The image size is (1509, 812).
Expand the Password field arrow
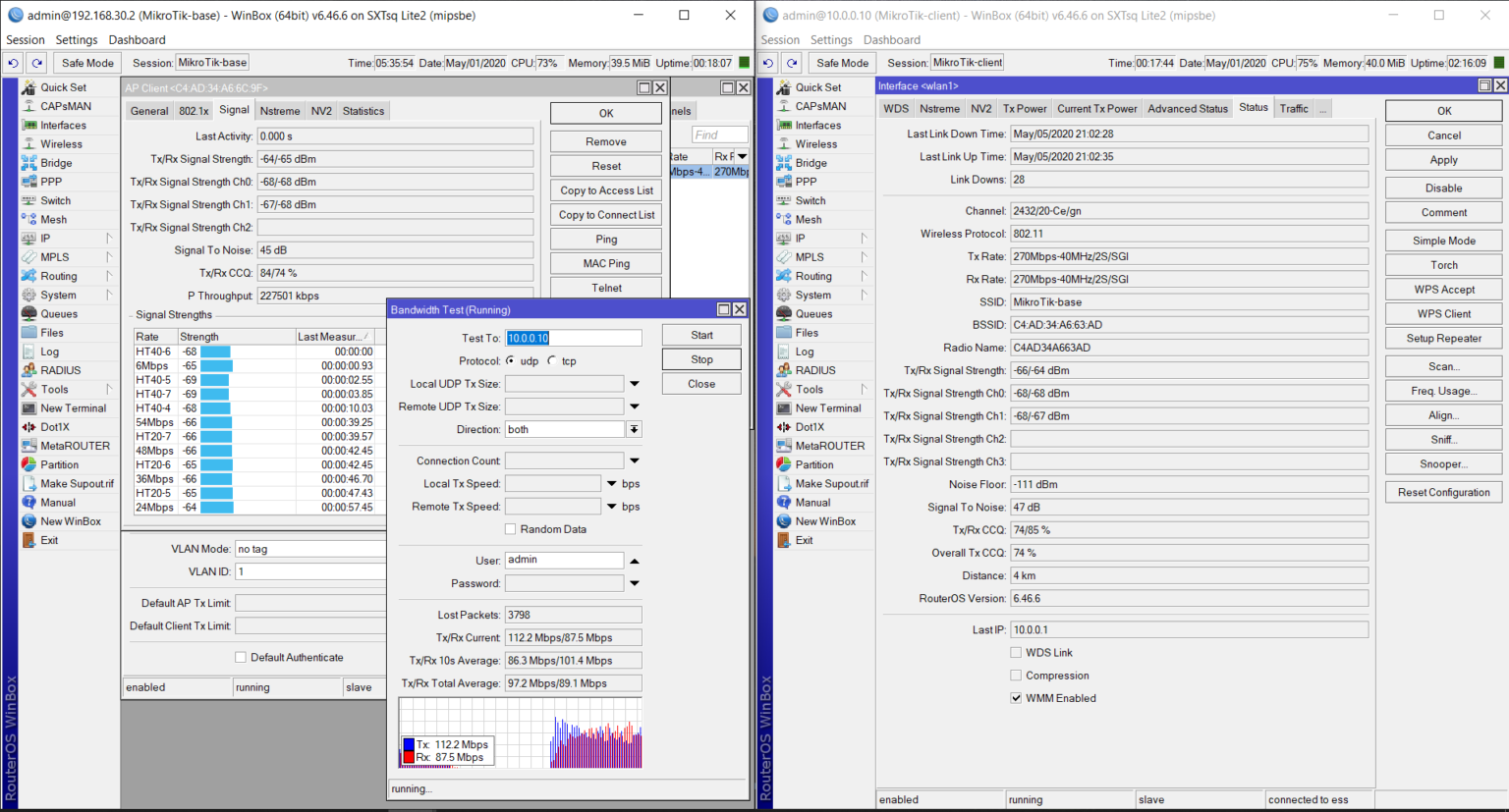tap(635, 583)
